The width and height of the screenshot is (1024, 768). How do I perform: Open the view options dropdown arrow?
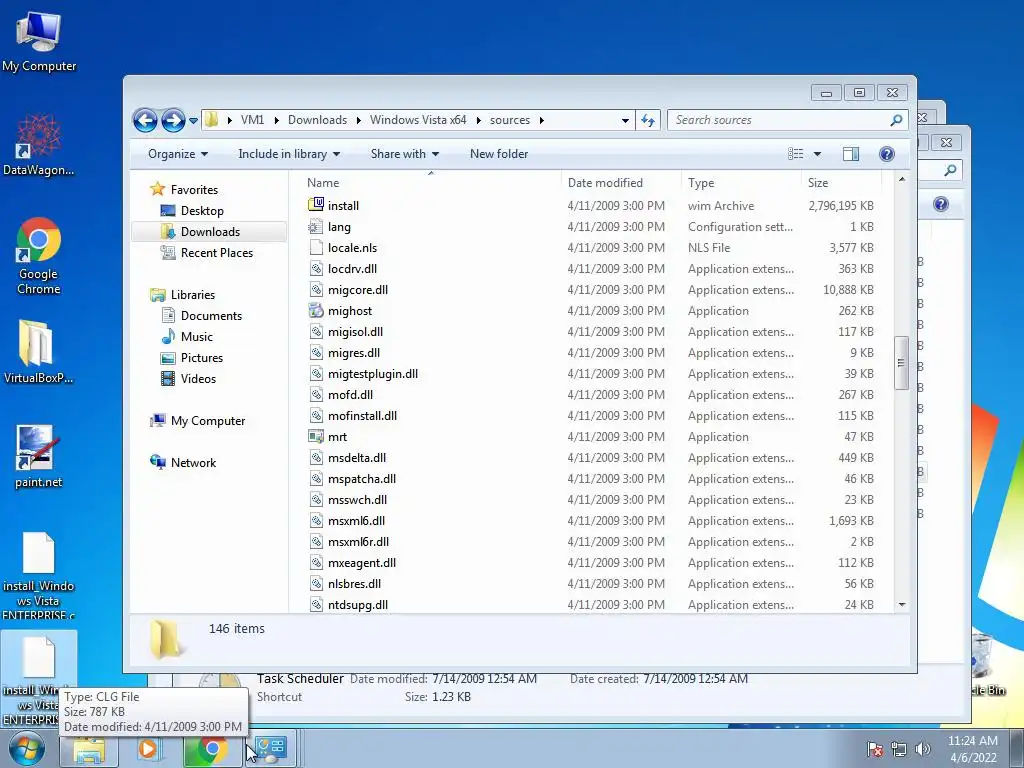coord(817,154)
